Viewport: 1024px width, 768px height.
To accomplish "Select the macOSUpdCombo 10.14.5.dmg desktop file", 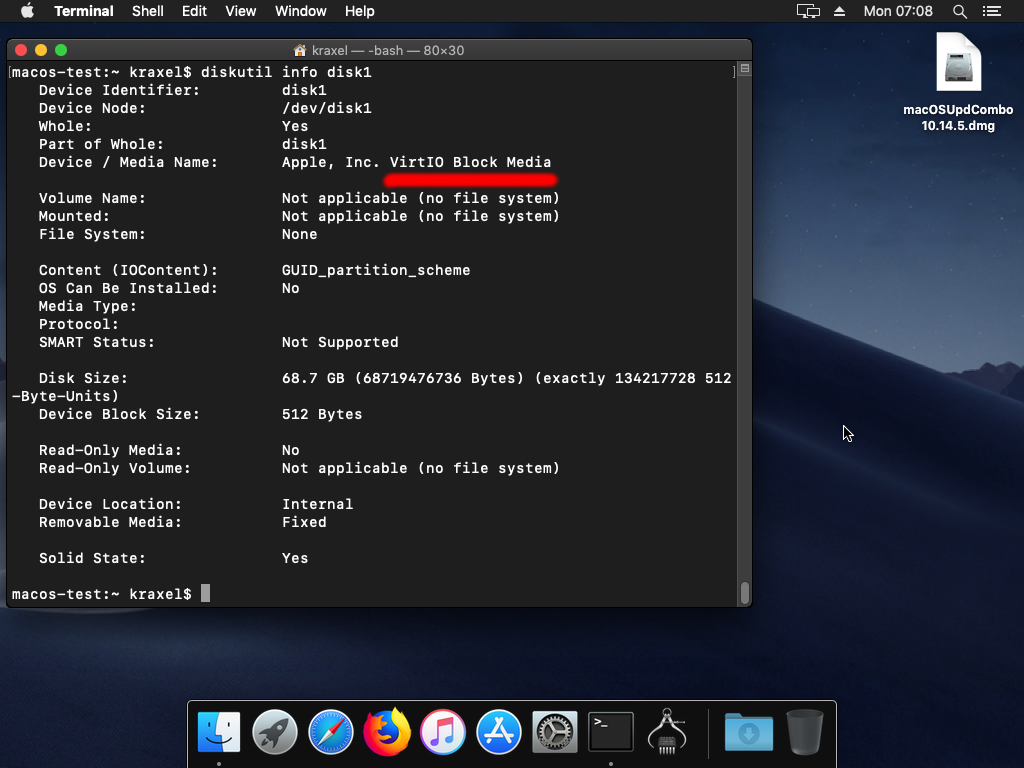I will pyautogui.click(x=958, y=82).
